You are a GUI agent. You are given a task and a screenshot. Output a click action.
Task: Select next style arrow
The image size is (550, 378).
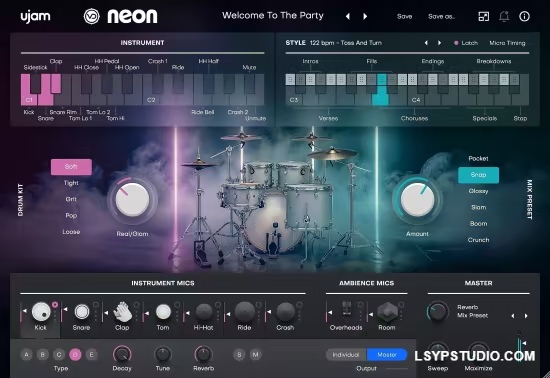[439, 43]
